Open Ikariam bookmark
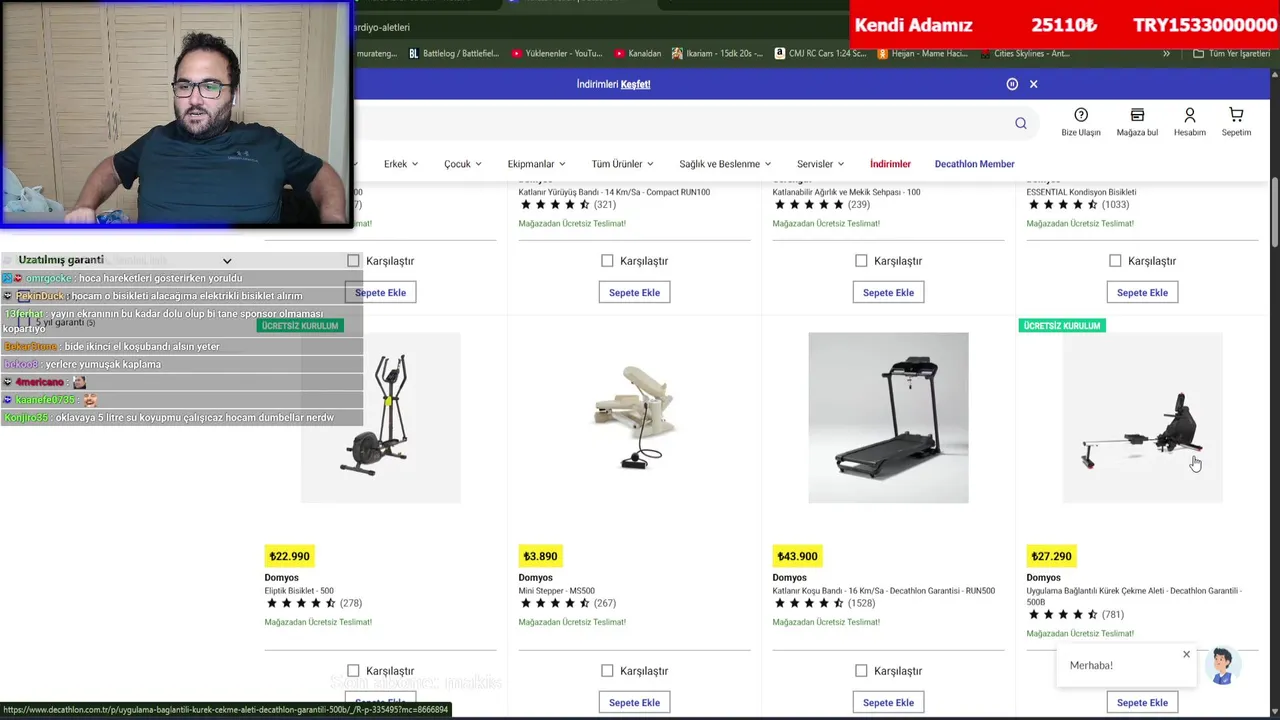The width and height of the screenshot is (1280, 720). coord(717,54)
